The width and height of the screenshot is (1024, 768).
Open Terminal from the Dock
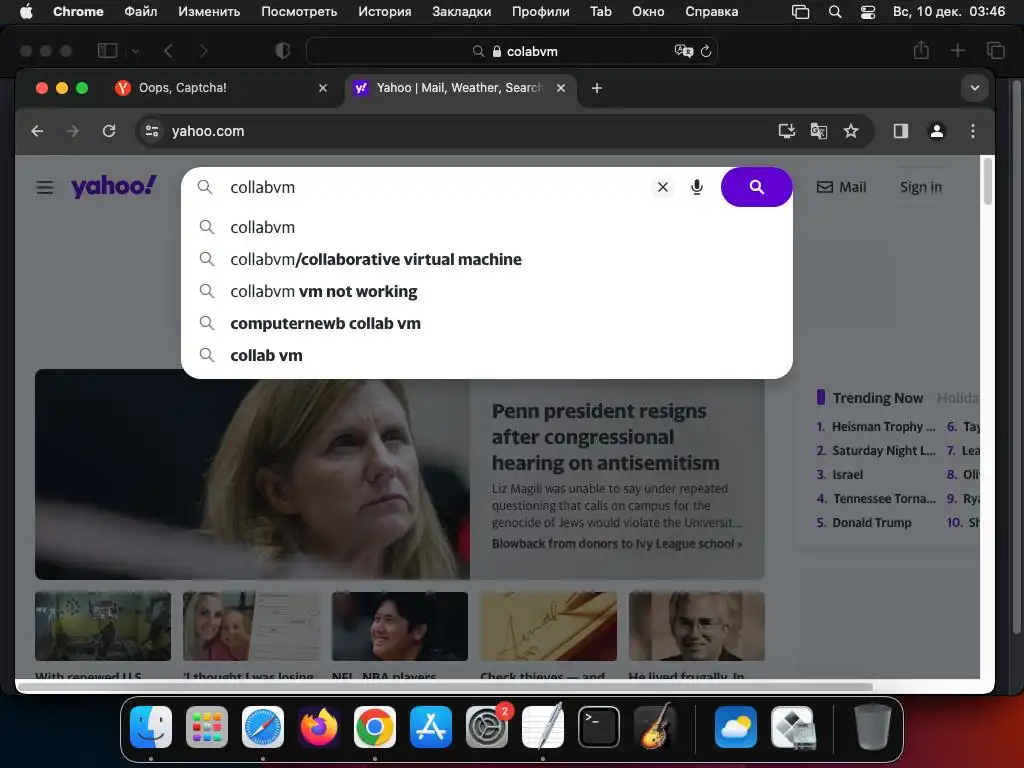(x=599, y=727)
